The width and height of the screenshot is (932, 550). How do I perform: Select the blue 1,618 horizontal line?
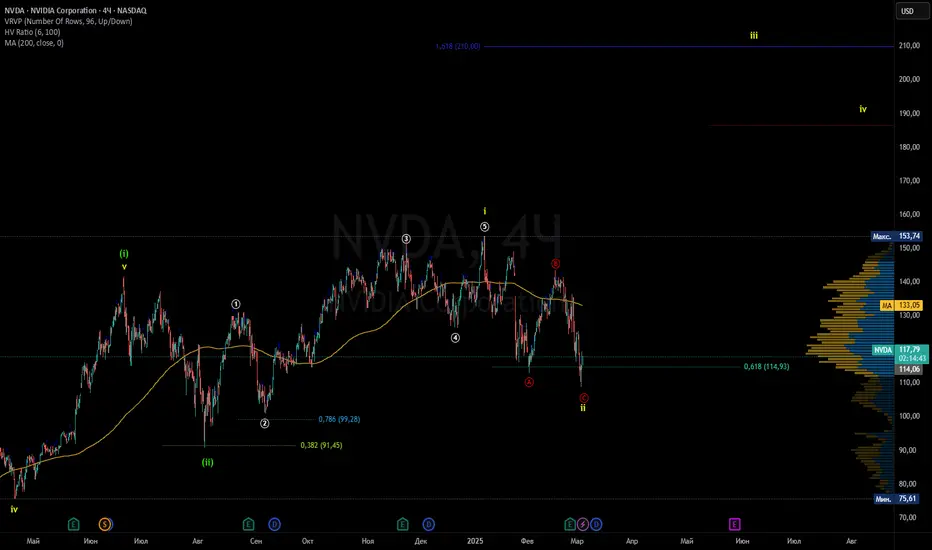click(x=688, y=46)
